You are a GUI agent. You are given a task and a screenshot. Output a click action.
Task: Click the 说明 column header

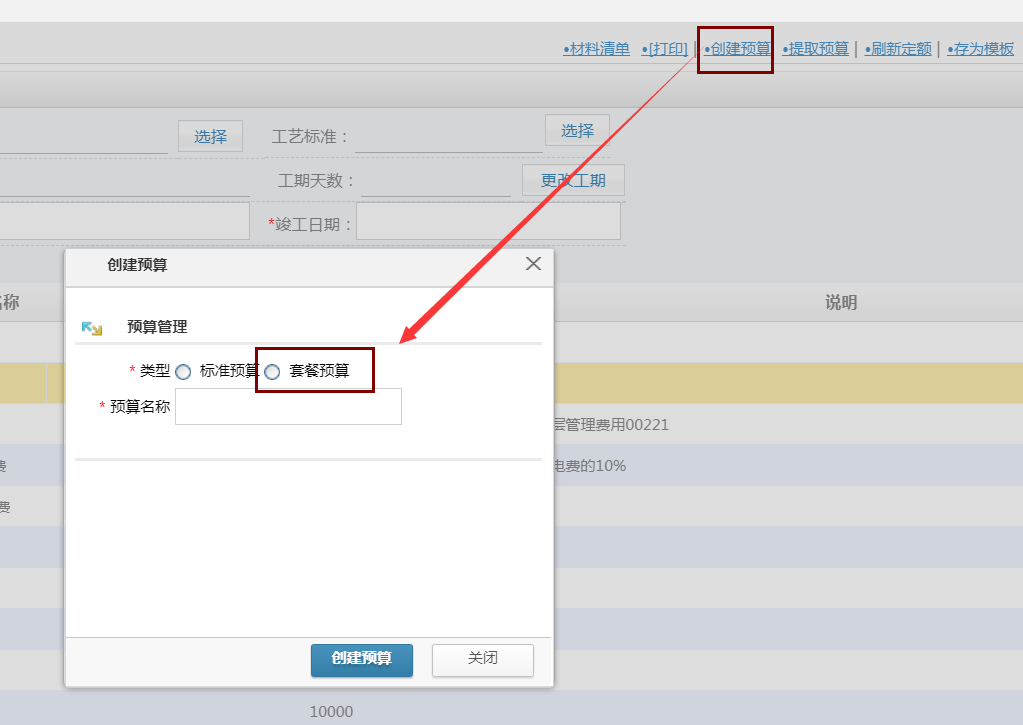point(840,303)
